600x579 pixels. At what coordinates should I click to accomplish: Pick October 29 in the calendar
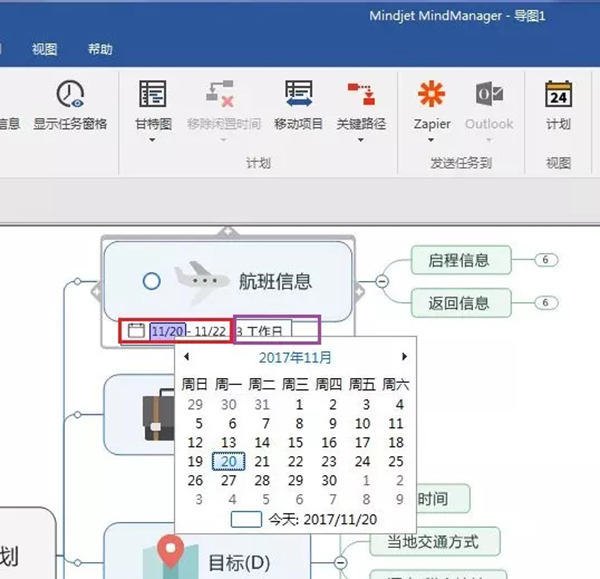pyautogui.click(x=195, y=404)
